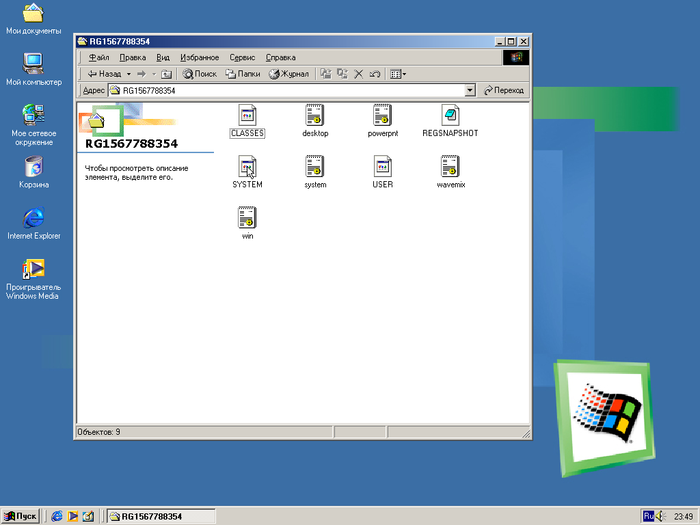700x525 pixels.
Task: Toggle the Поиск search pane
Action: (200, 74)
